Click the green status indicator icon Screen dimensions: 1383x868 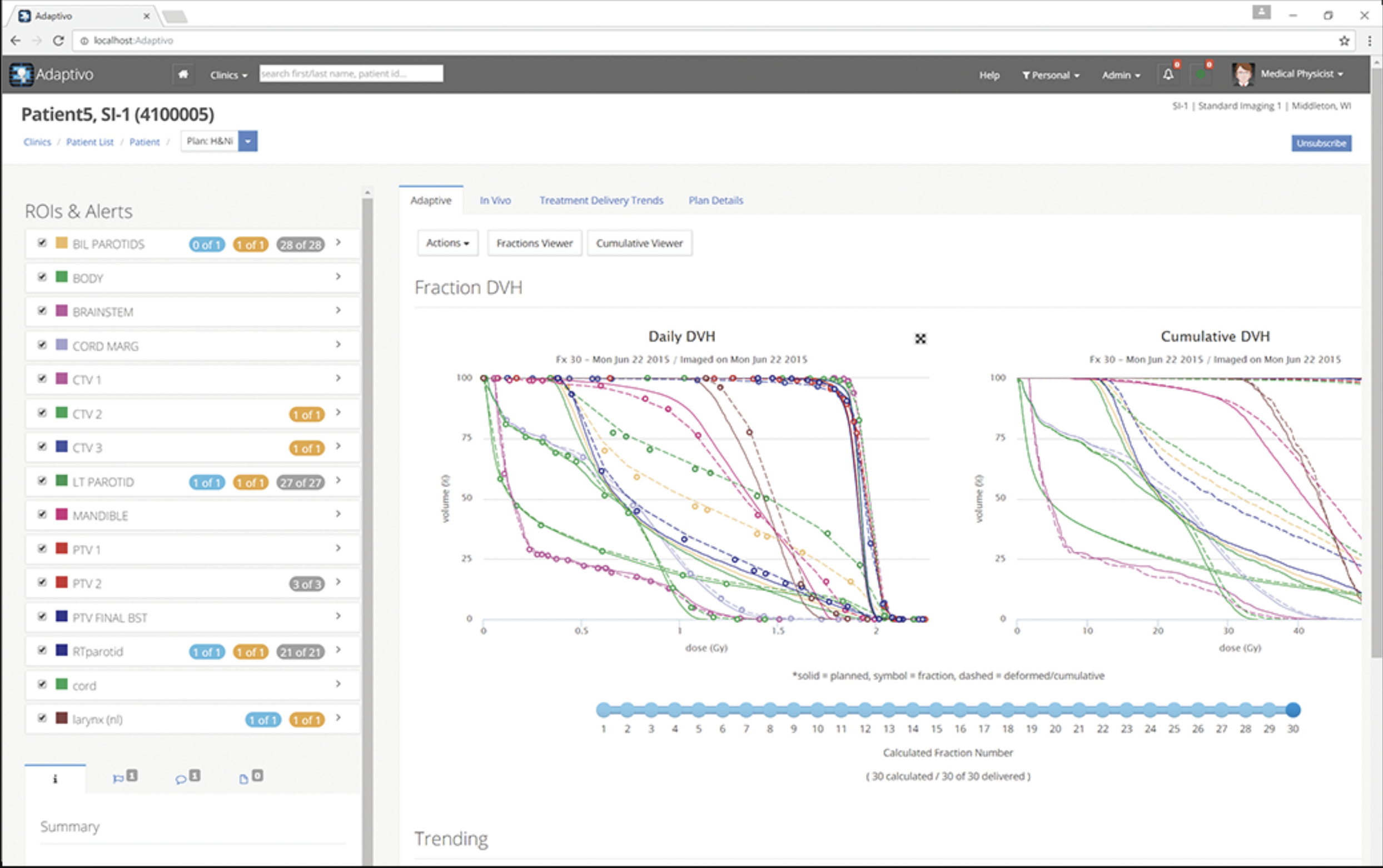click(x=1200, y=74)
